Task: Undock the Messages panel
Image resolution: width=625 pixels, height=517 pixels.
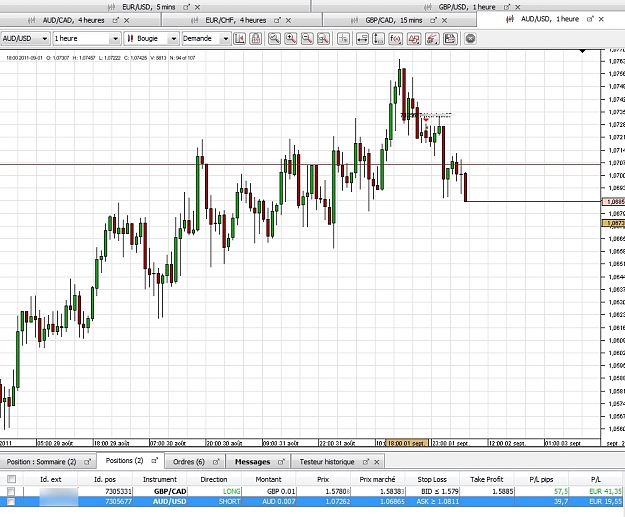Action: tap(281, 462)
